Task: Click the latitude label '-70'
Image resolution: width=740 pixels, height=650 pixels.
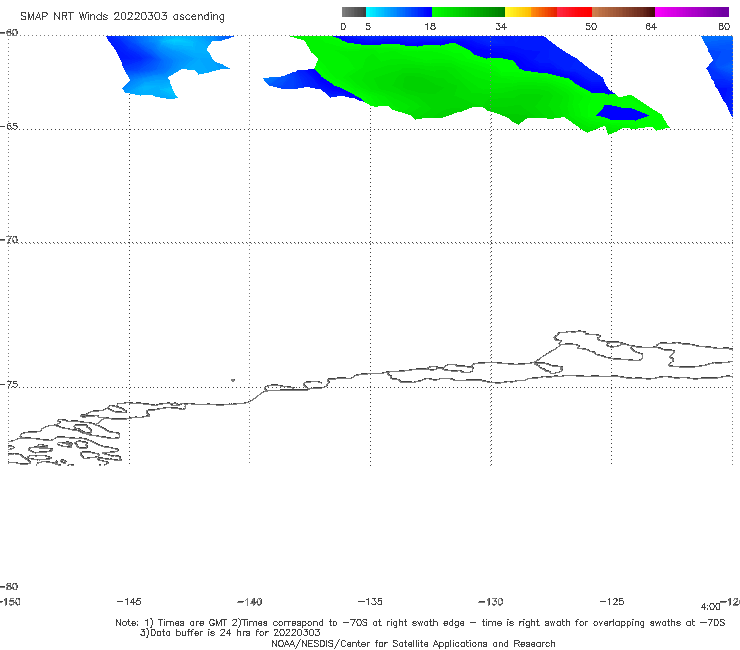Action: tap(9, 239)
